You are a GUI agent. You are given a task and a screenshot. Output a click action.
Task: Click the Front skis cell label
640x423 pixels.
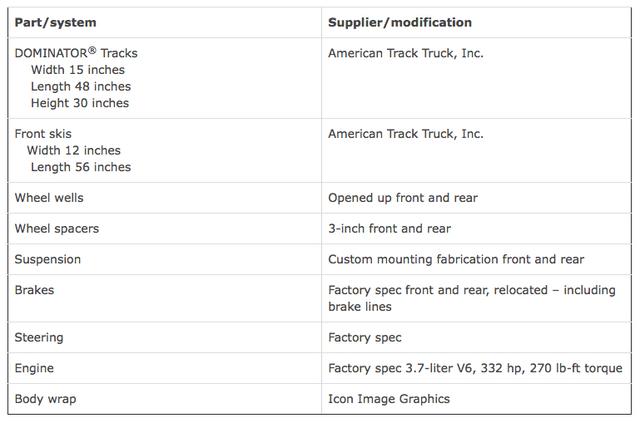tap(43, 134)
